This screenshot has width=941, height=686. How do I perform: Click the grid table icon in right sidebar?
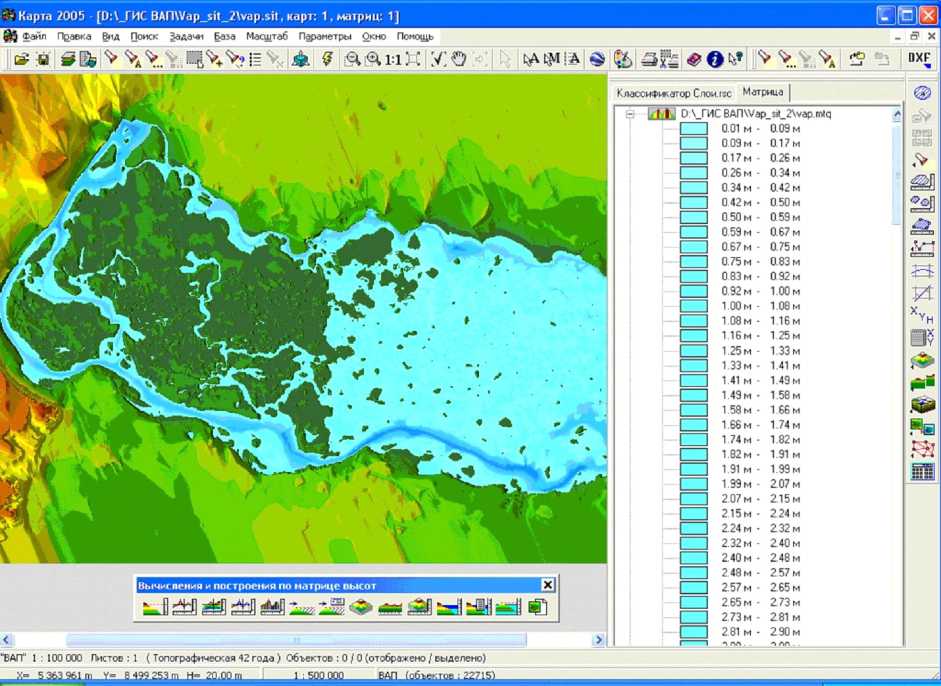[x=922, y=472]
